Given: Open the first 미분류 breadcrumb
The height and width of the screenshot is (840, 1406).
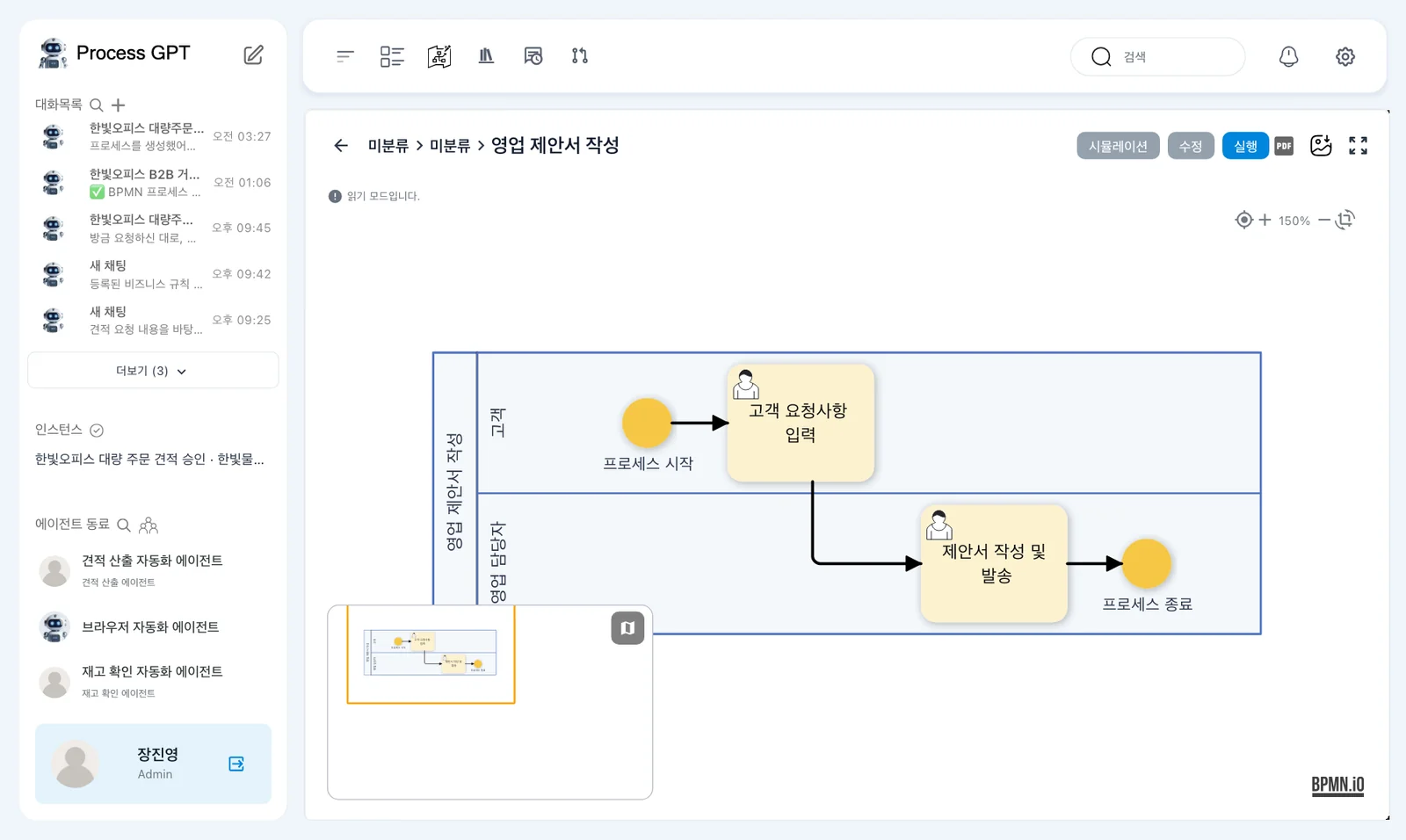Looking at the screenshot, I should [x=388, y=146].
